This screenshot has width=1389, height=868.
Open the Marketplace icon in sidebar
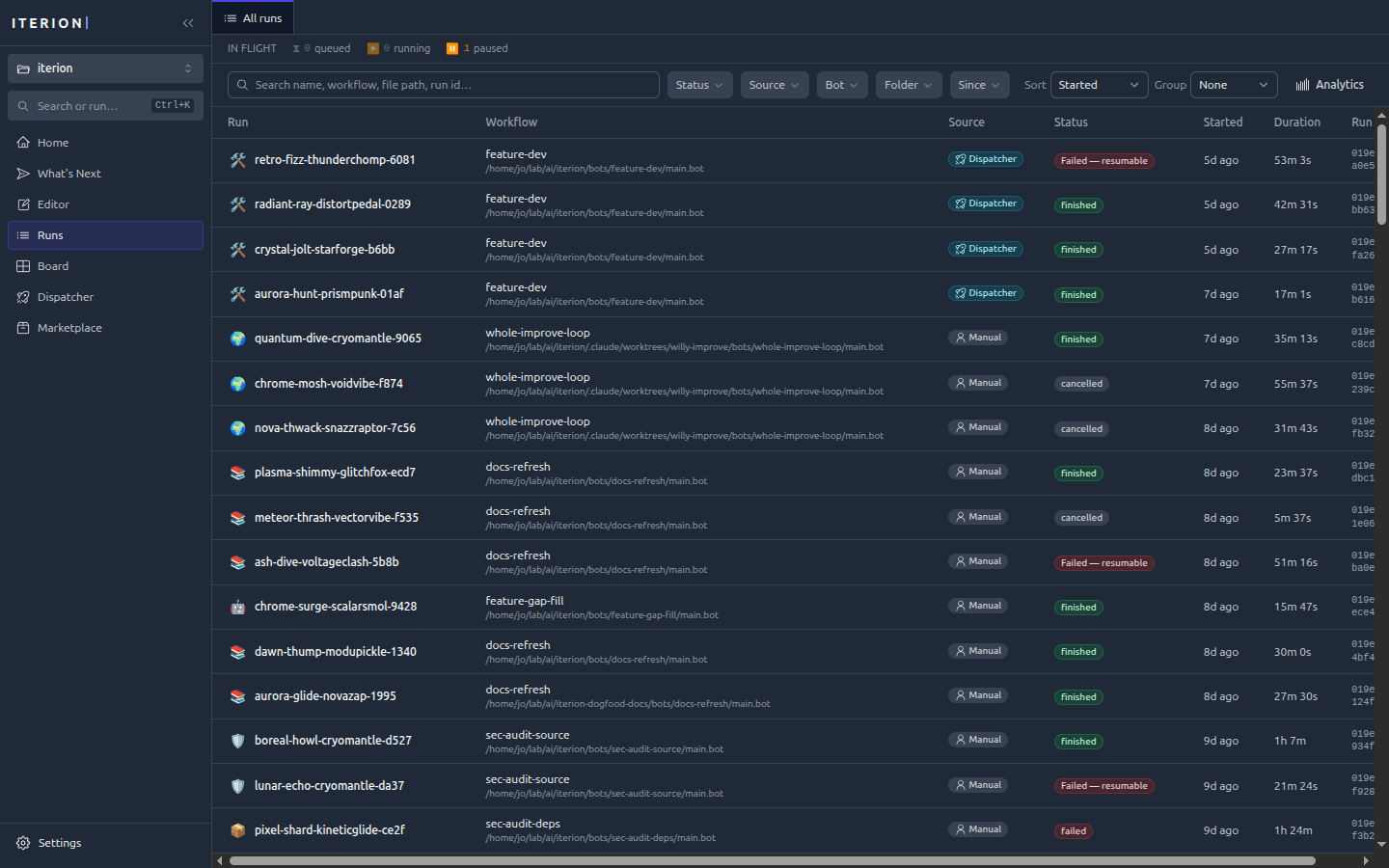pos(23,328)
